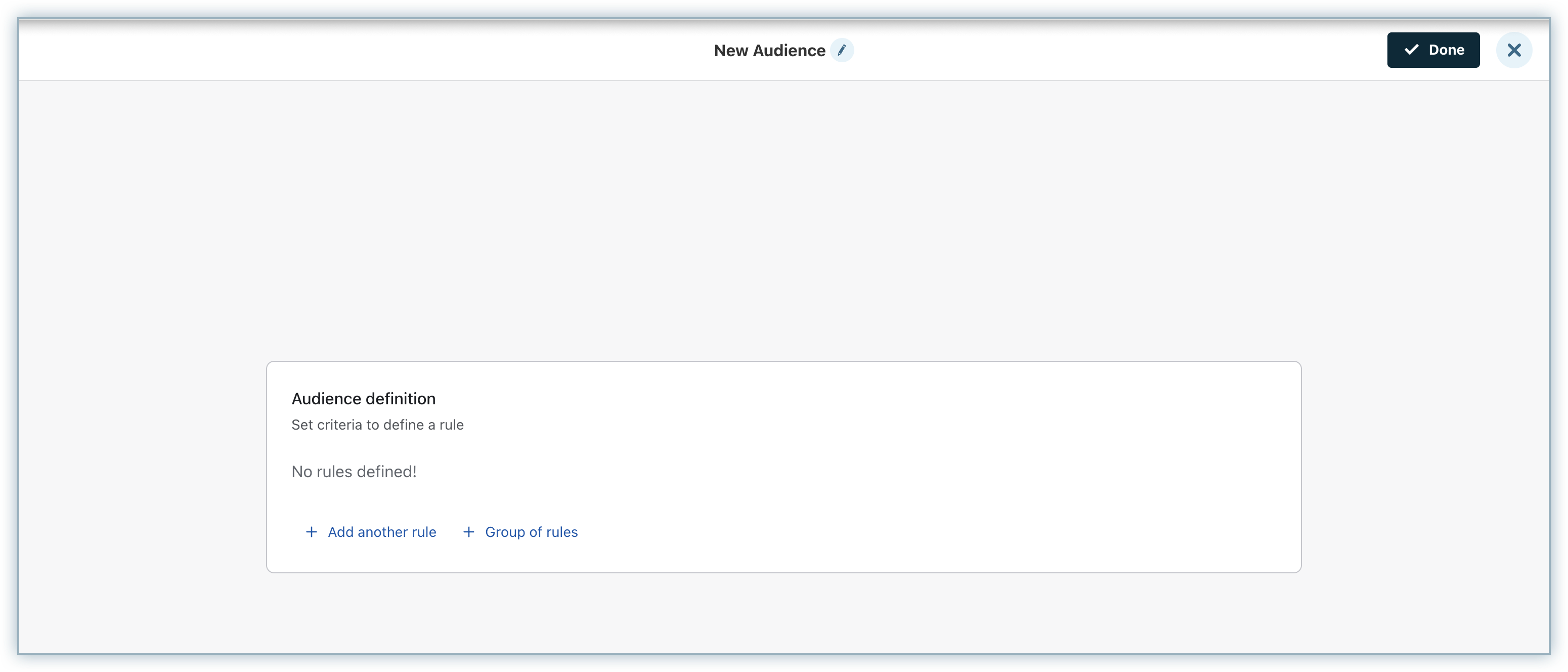Viewport: 1568px width, 672px height.
Task: Click the word 'Group' in Group of rules
Action: point(505,532)
